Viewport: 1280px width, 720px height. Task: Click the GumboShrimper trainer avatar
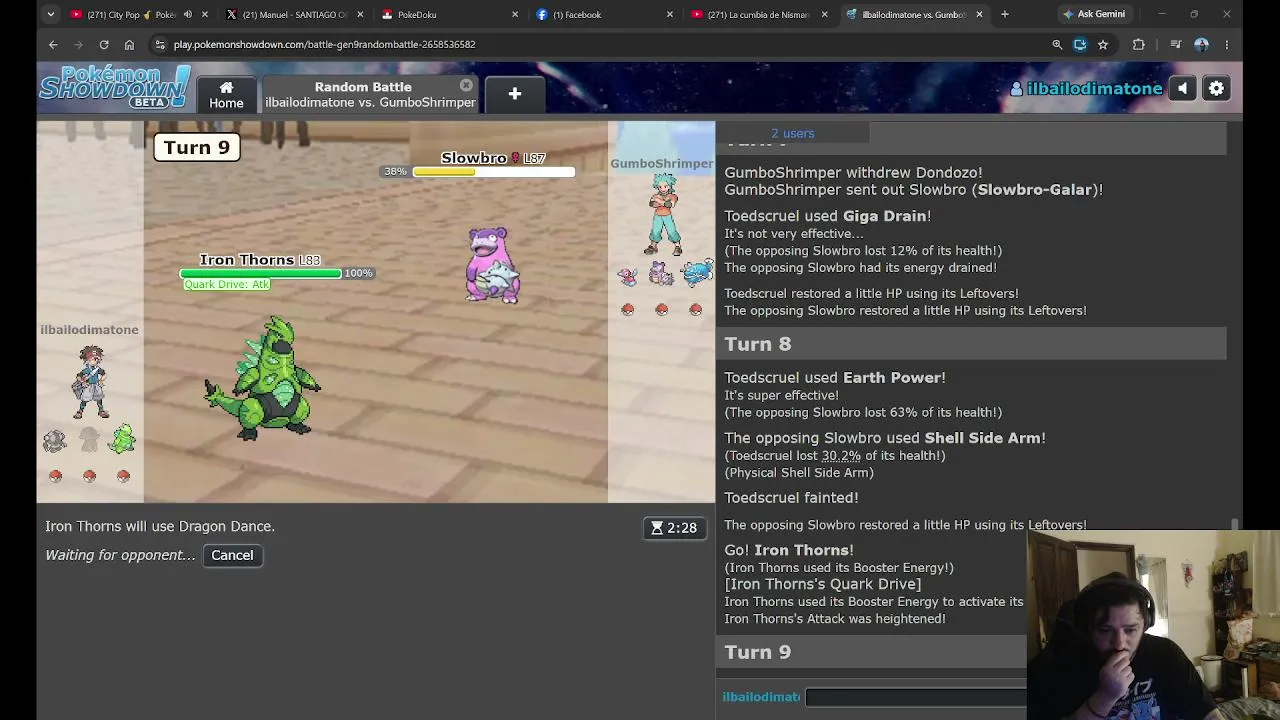(663, 214)
